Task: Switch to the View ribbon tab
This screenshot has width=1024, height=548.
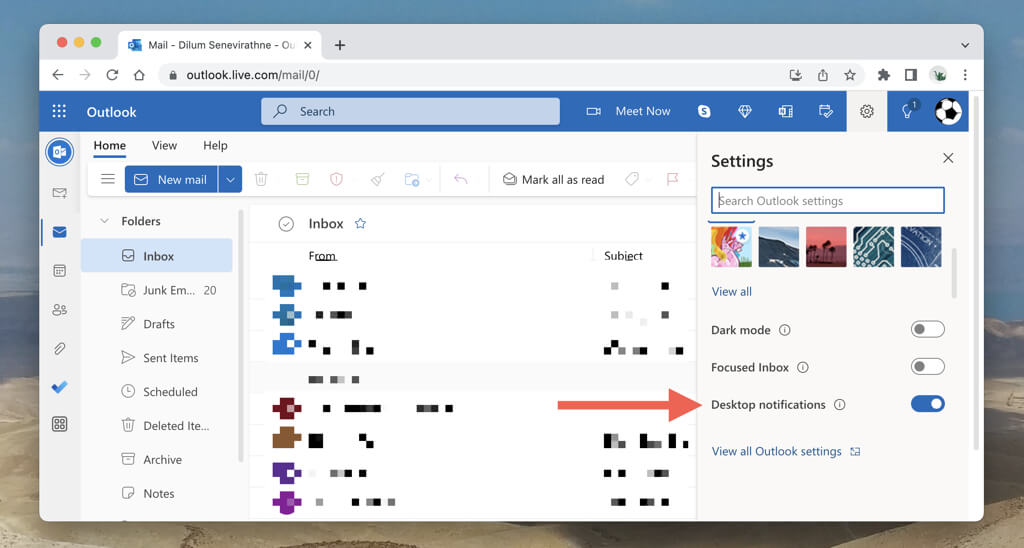Action: 165,146
